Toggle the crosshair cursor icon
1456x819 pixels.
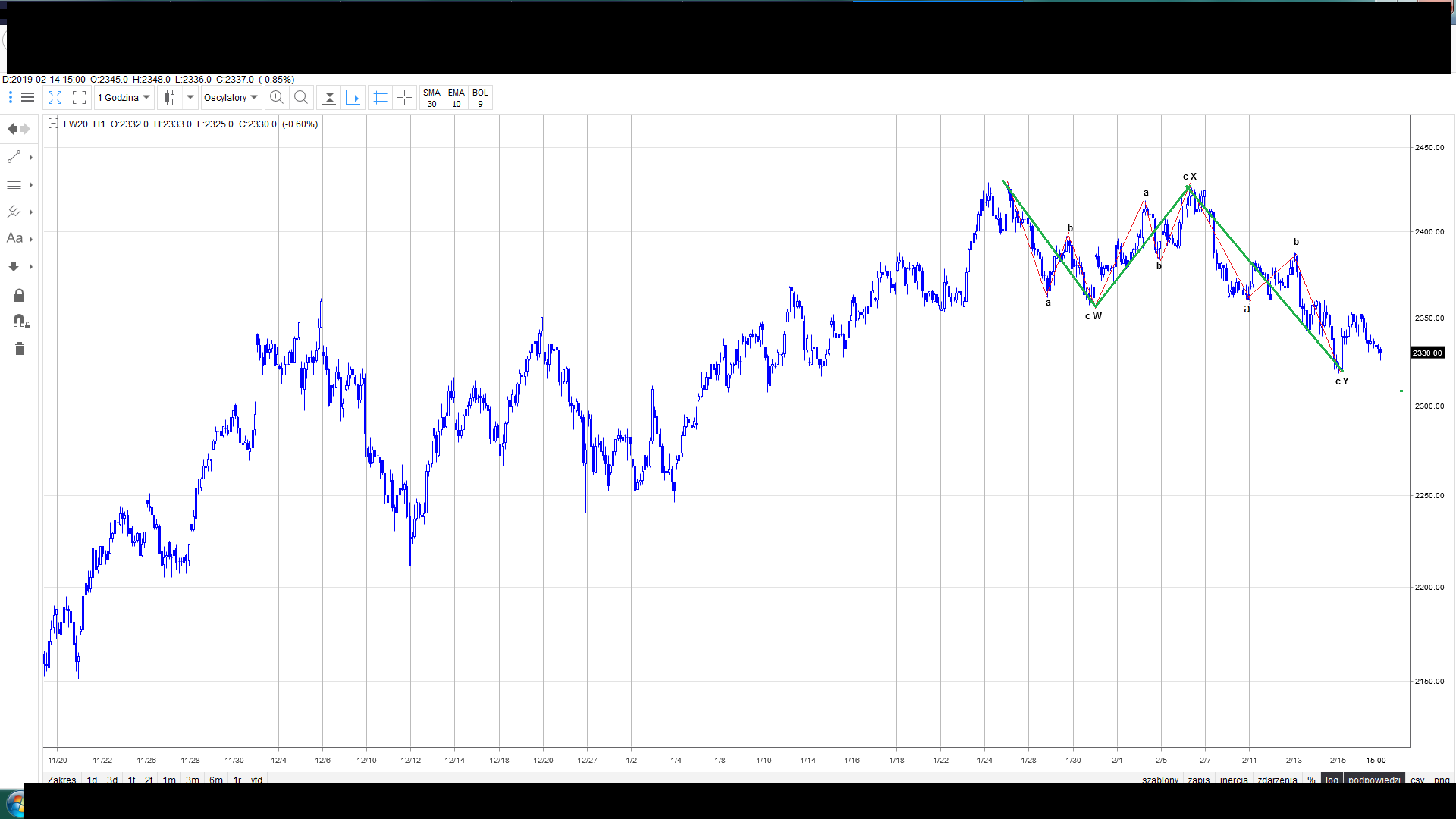pos(405,97)
